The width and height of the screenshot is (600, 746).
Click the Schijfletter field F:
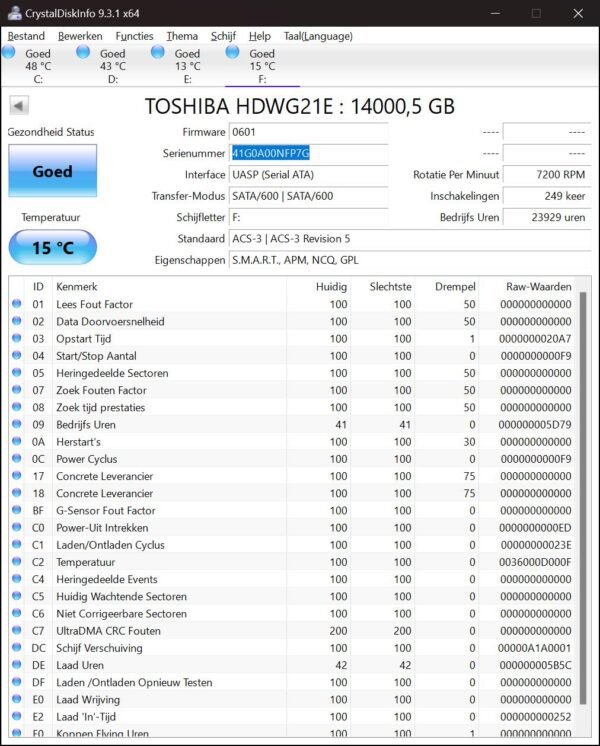pyautogui.click(x=308, y=217)
